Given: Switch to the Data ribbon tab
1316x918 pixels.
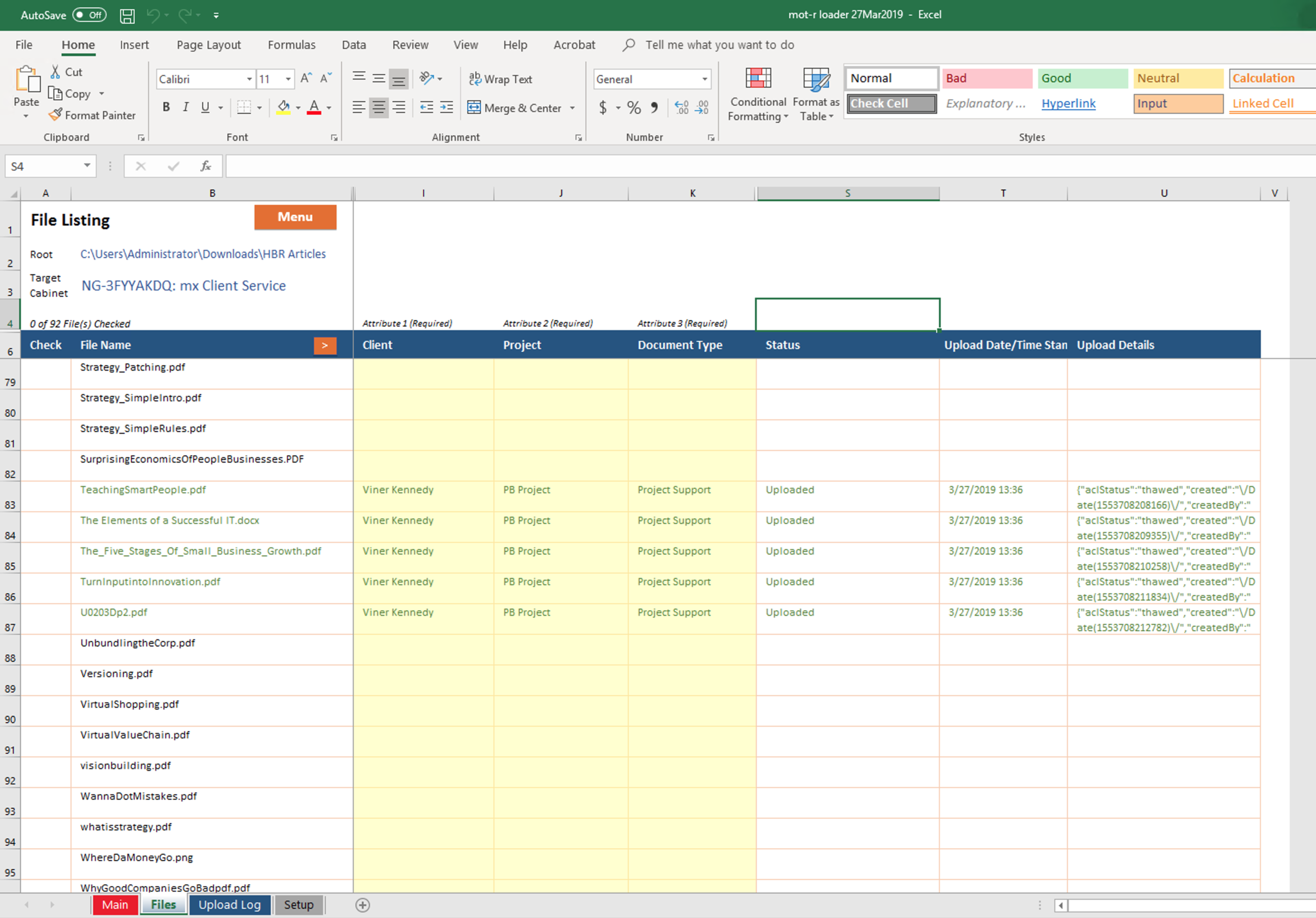Looking at the screenshot, I should (354, 45).
